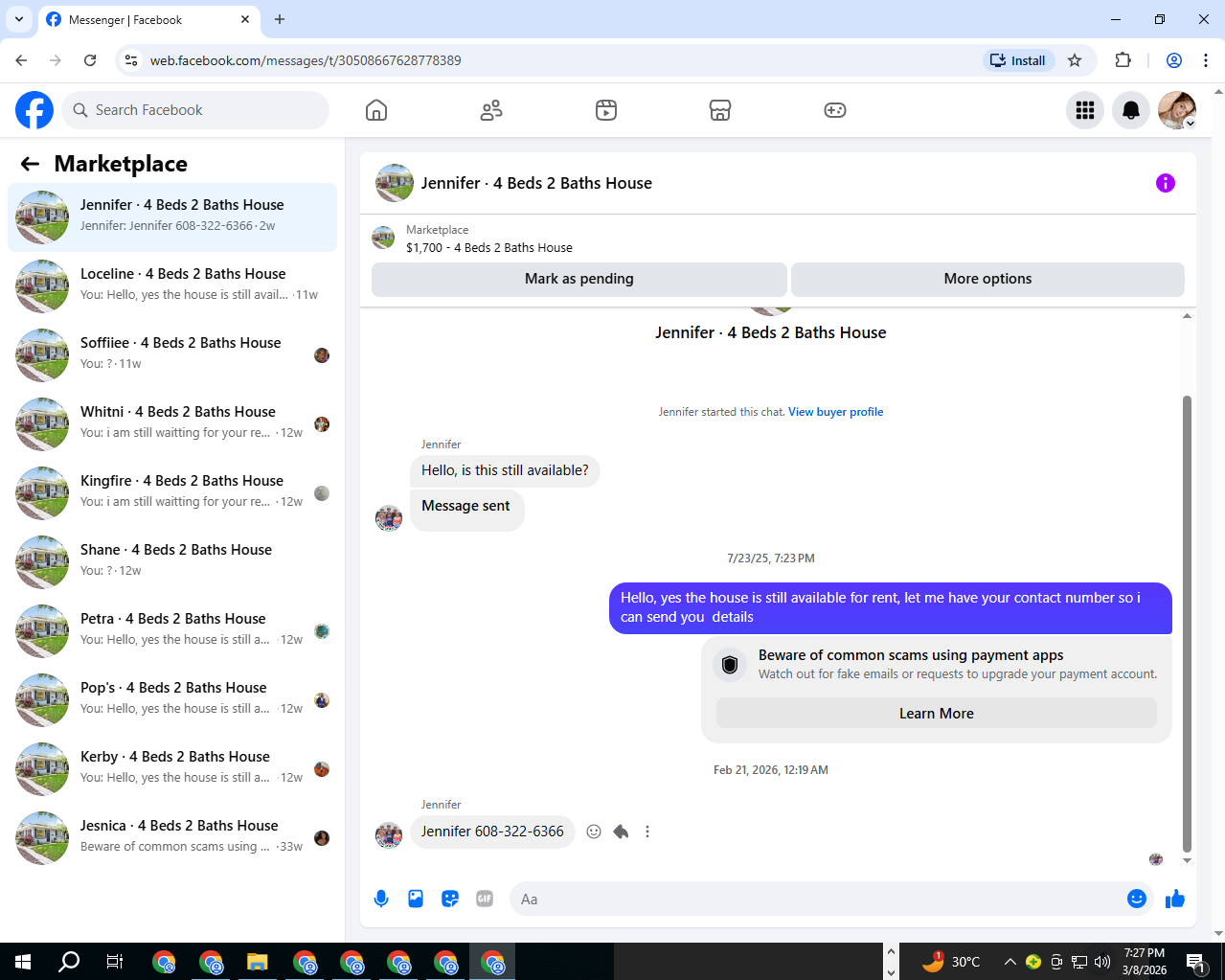Open the Kerby conversation
This screenshot has width=1225, height=980.
172,769
